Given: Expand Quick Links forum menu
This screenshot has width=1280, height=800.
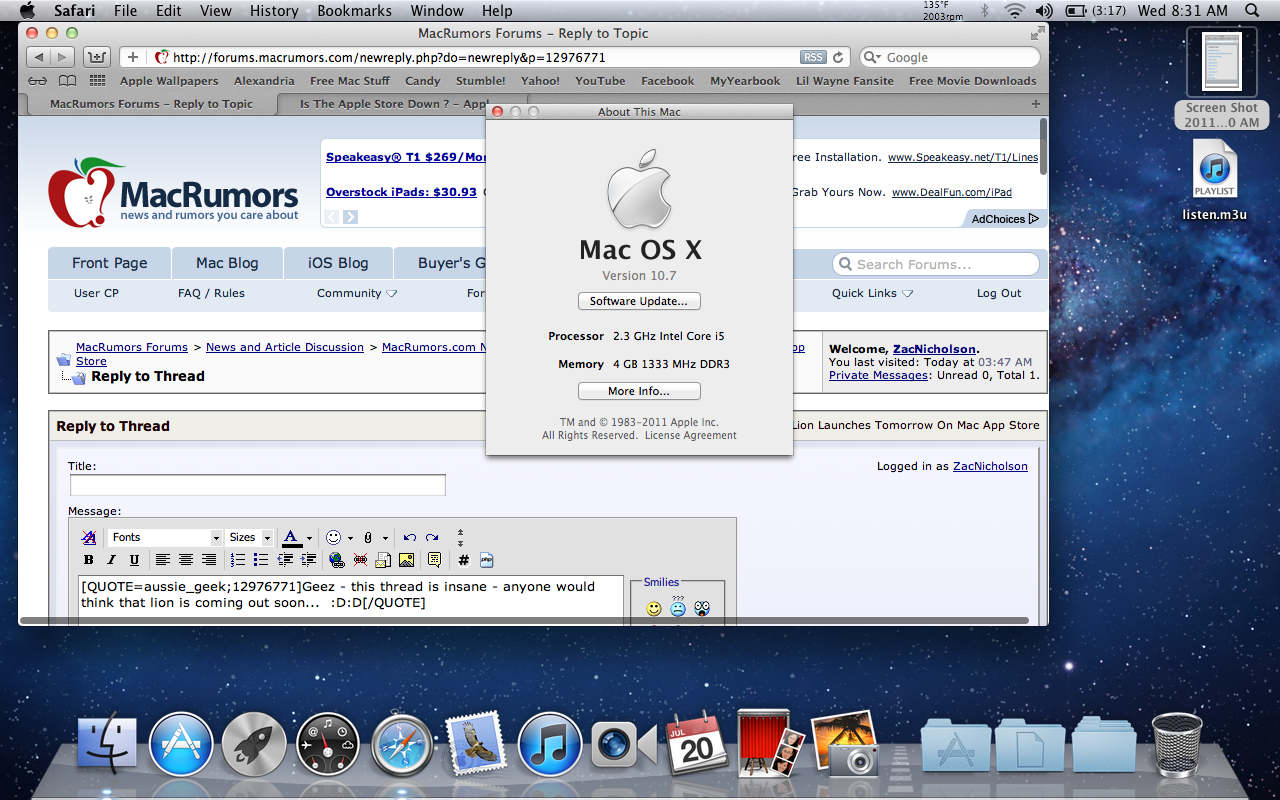Looking at the screenshot, I should [873, 293].
